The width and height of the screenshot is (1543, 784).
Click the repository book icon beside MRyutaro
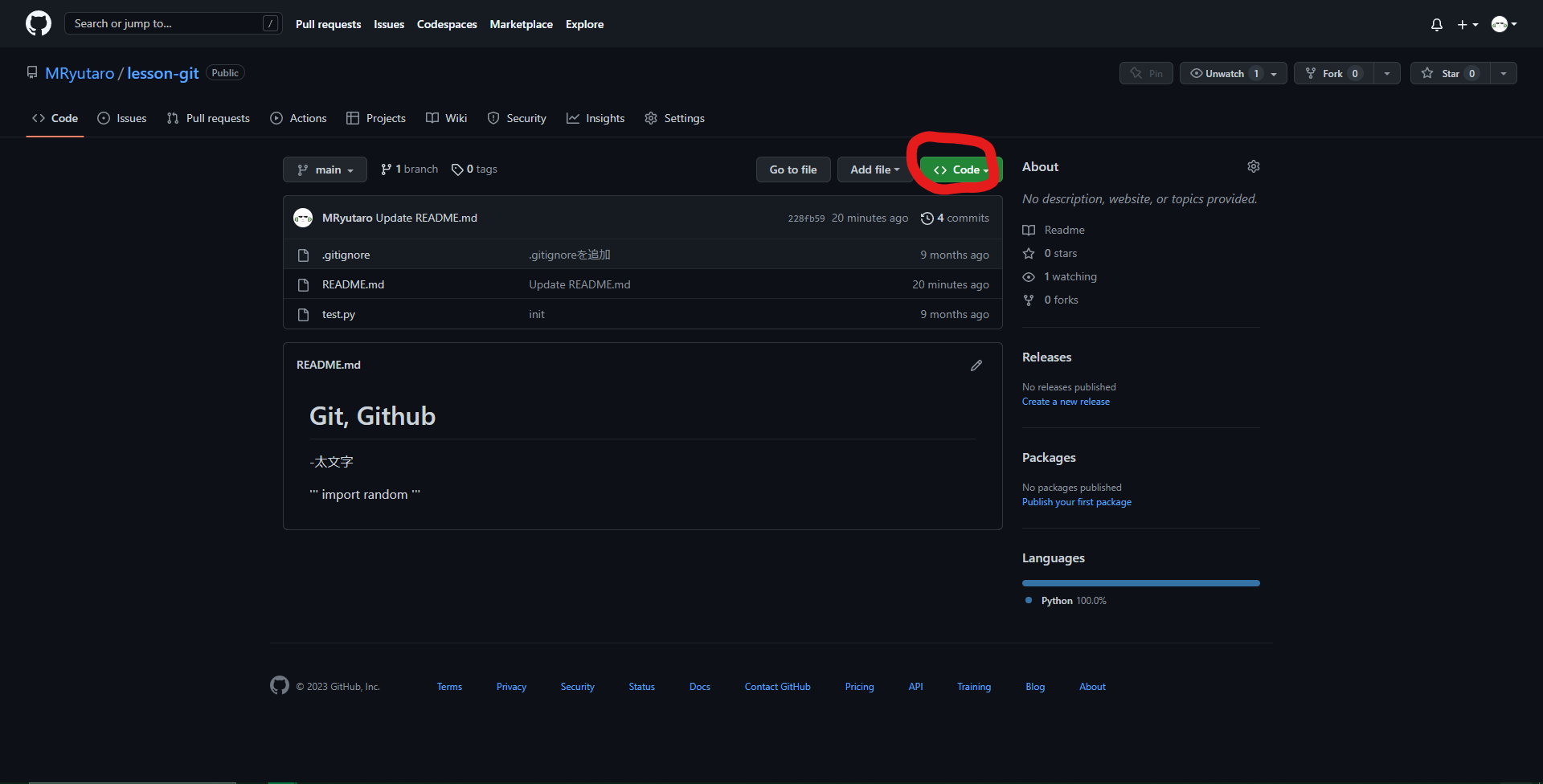[x=32, y=73]
